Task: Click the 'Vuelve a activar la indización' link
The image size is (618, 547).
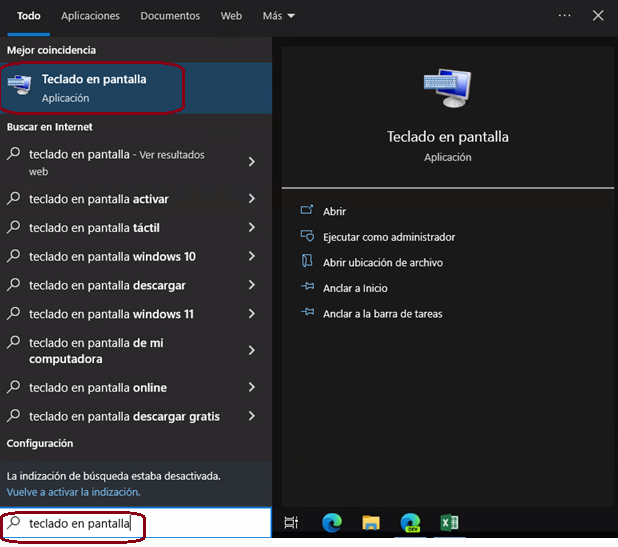Action: [x=73, y=492]
